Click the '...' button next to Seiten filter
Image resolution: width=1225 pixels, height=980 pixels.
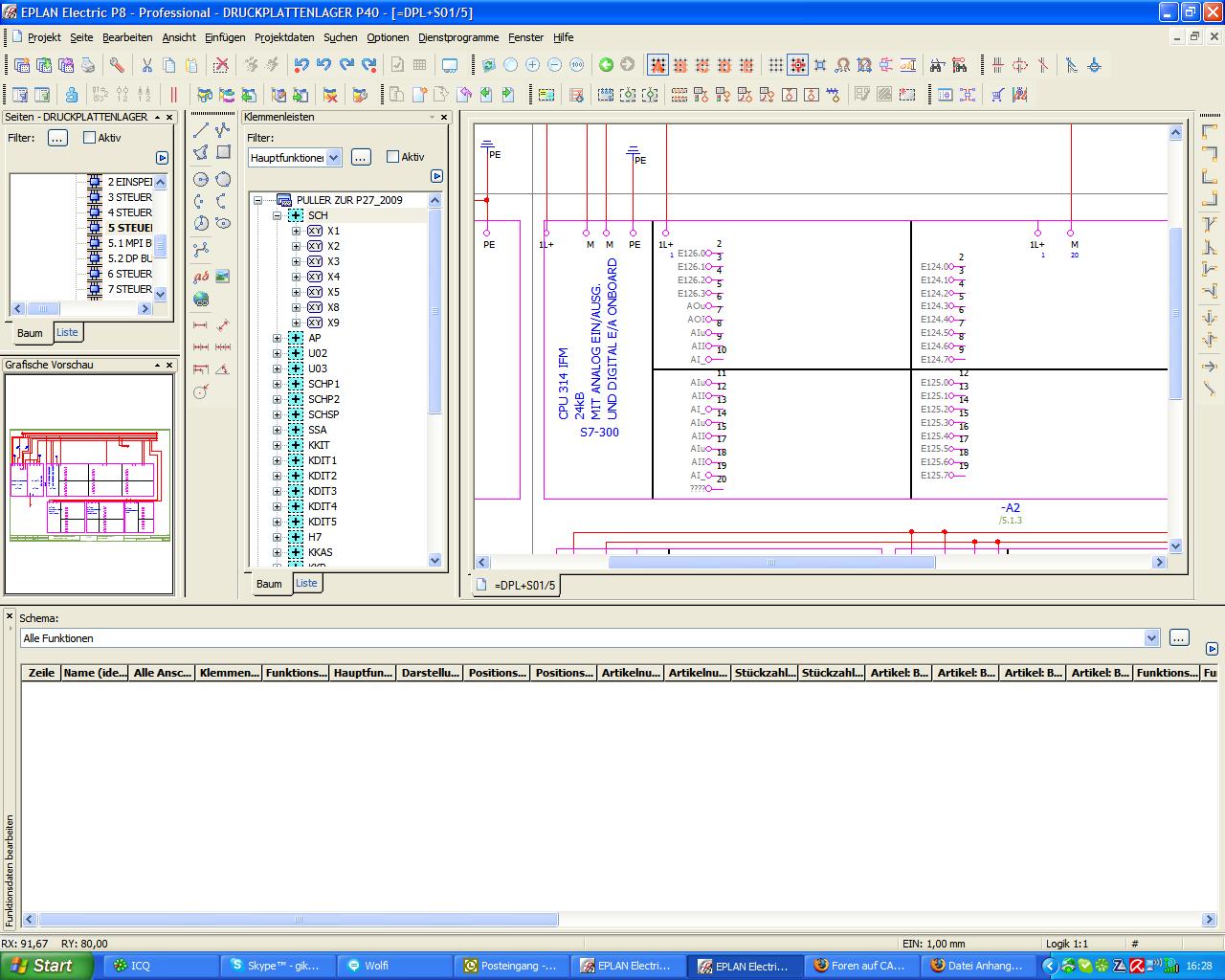tap(57, 138)
